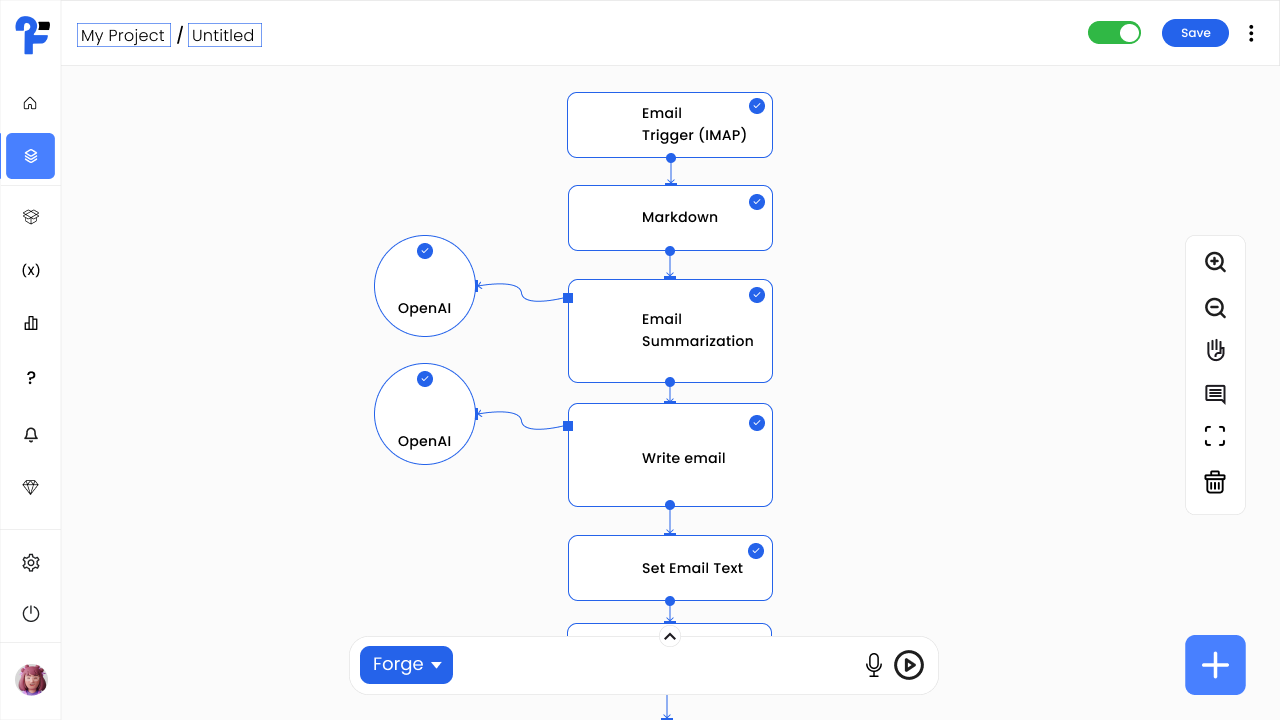
Task: Activate the hand pan tool
Action: tap(1215, 350)
